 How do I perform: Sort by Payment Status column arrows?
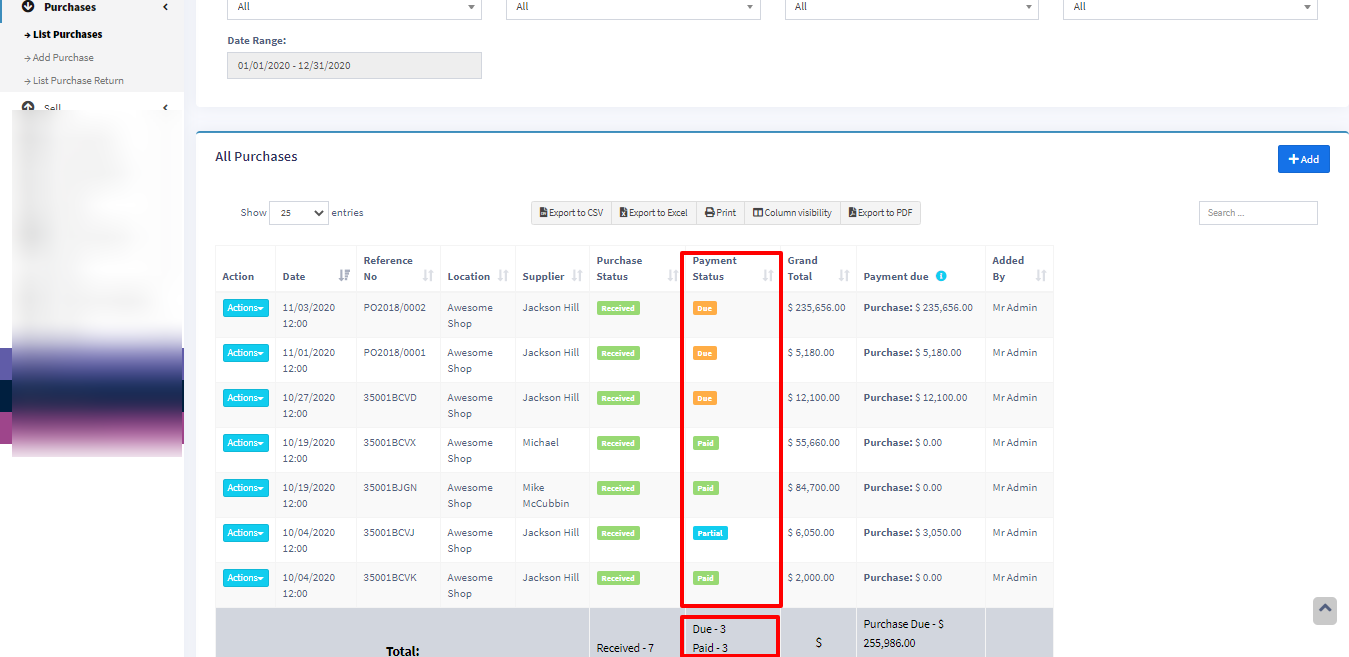(x=768, y=276)
